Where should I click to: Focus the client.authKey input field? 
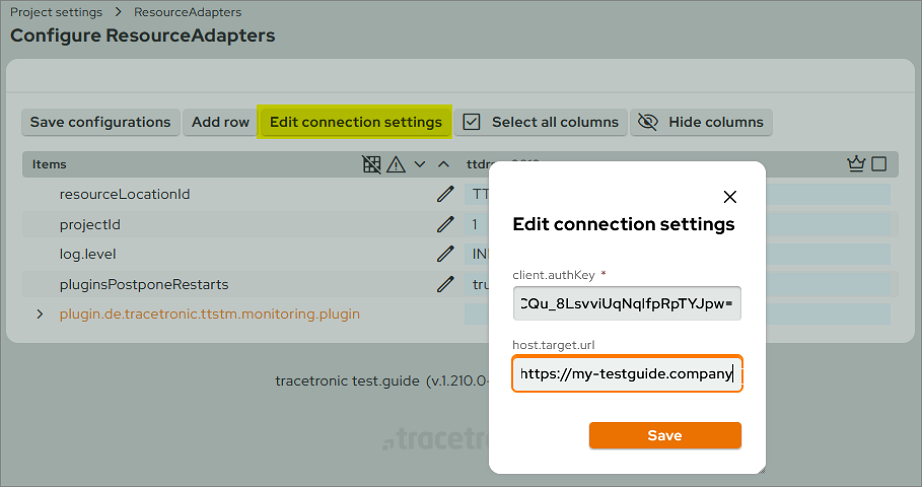tap(627, 303)
